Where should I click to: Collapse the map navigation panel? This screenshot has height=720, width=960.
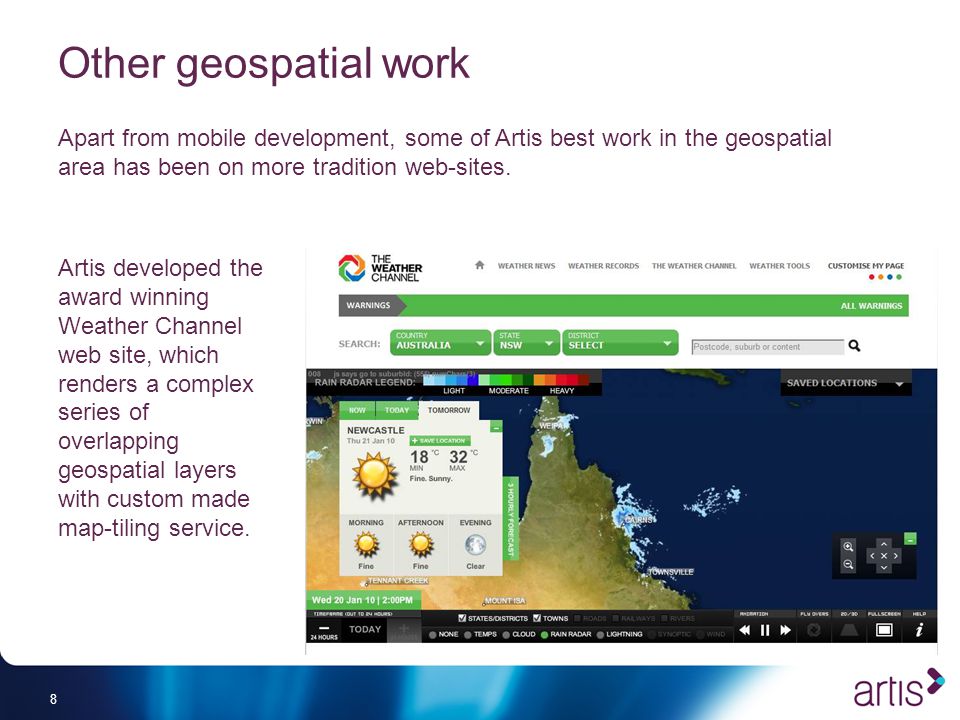(910, 539)
